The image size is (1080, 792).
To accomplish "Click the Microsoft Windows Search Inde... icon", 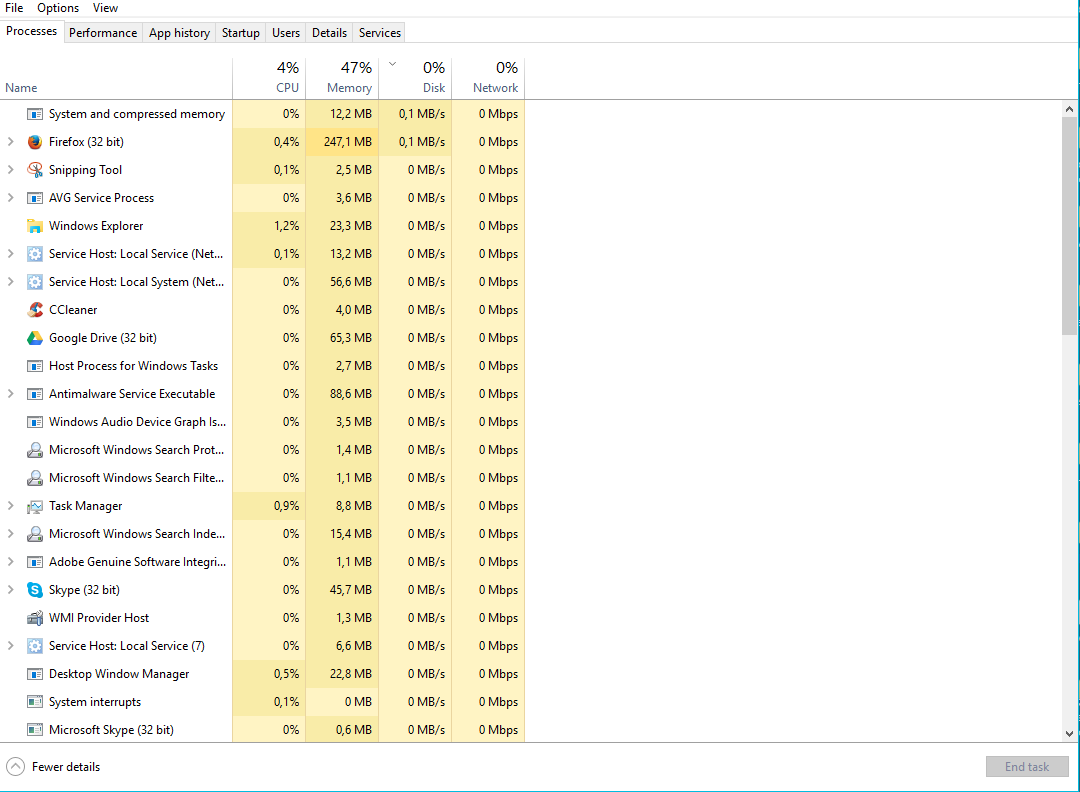I will pos(34,534).
